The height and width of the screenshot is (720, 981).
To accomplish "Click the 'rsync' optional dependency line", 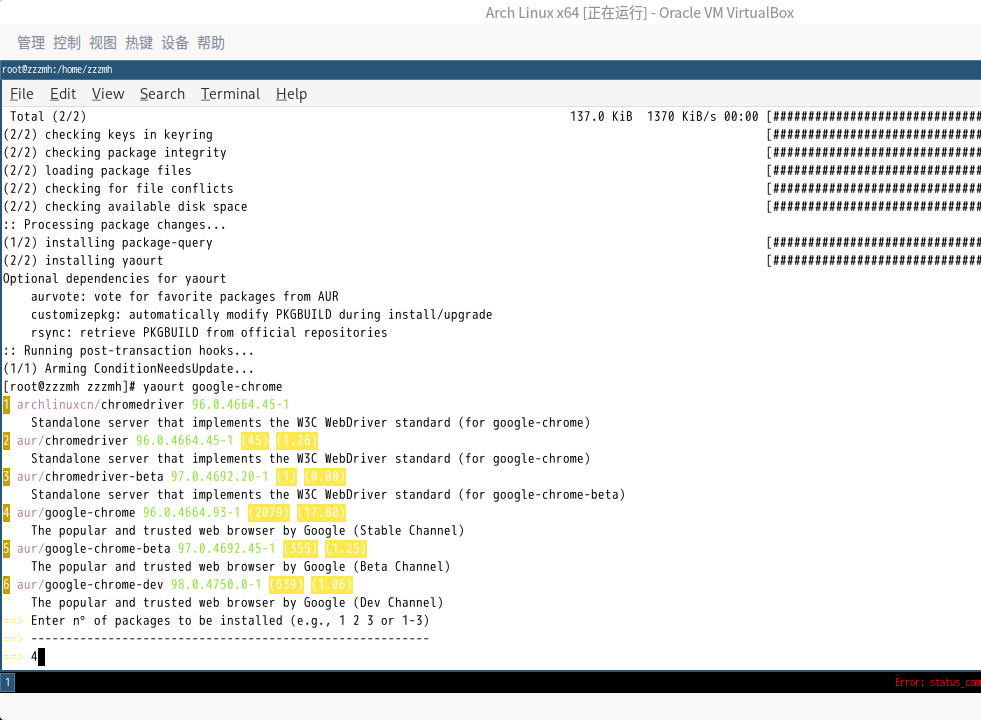I will tap(209, 333).
